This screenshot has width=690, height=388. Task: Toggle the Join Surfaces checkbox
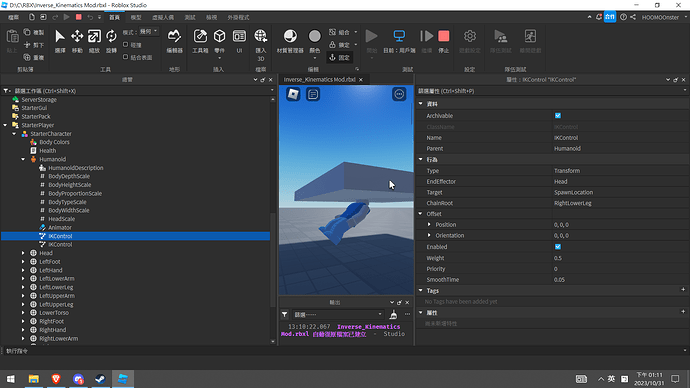click(125, 57)
